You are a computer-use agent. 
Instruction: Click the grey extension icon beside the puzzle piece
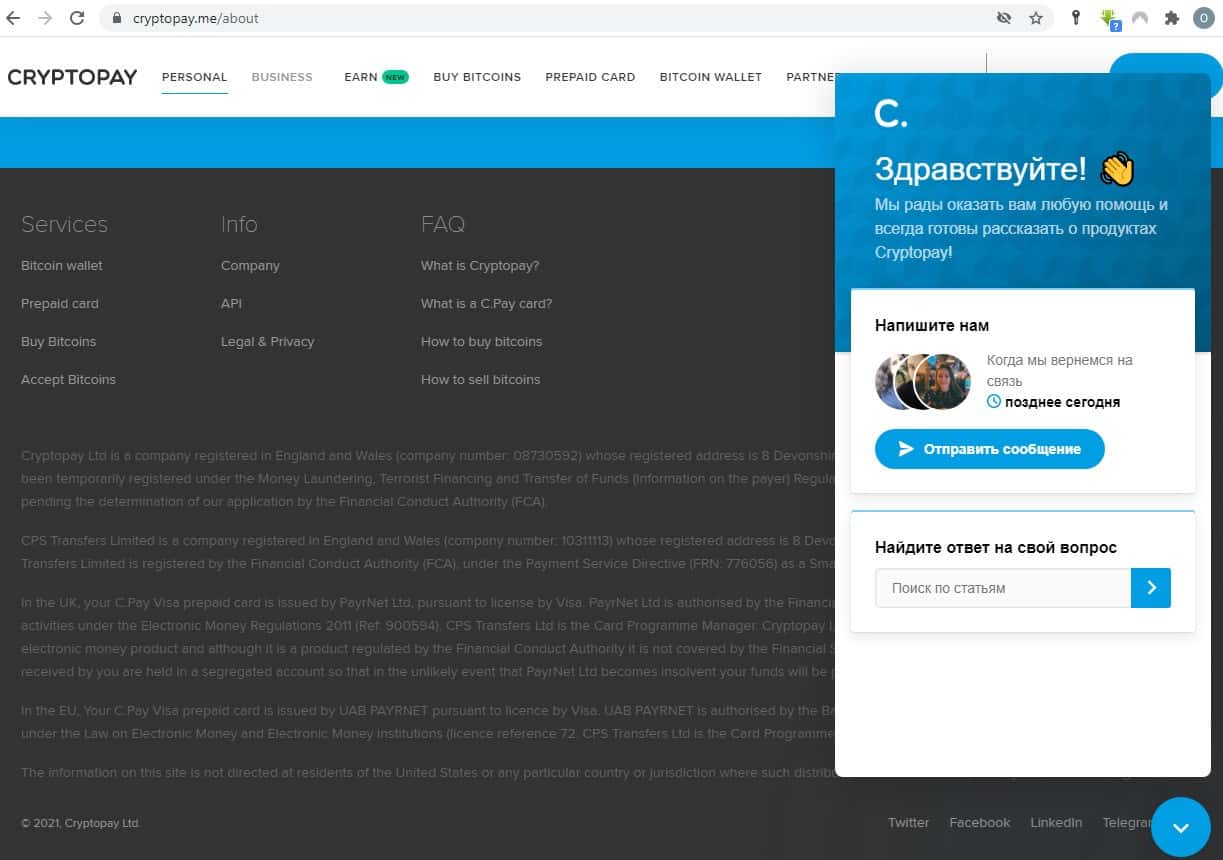coord(1140,18)
